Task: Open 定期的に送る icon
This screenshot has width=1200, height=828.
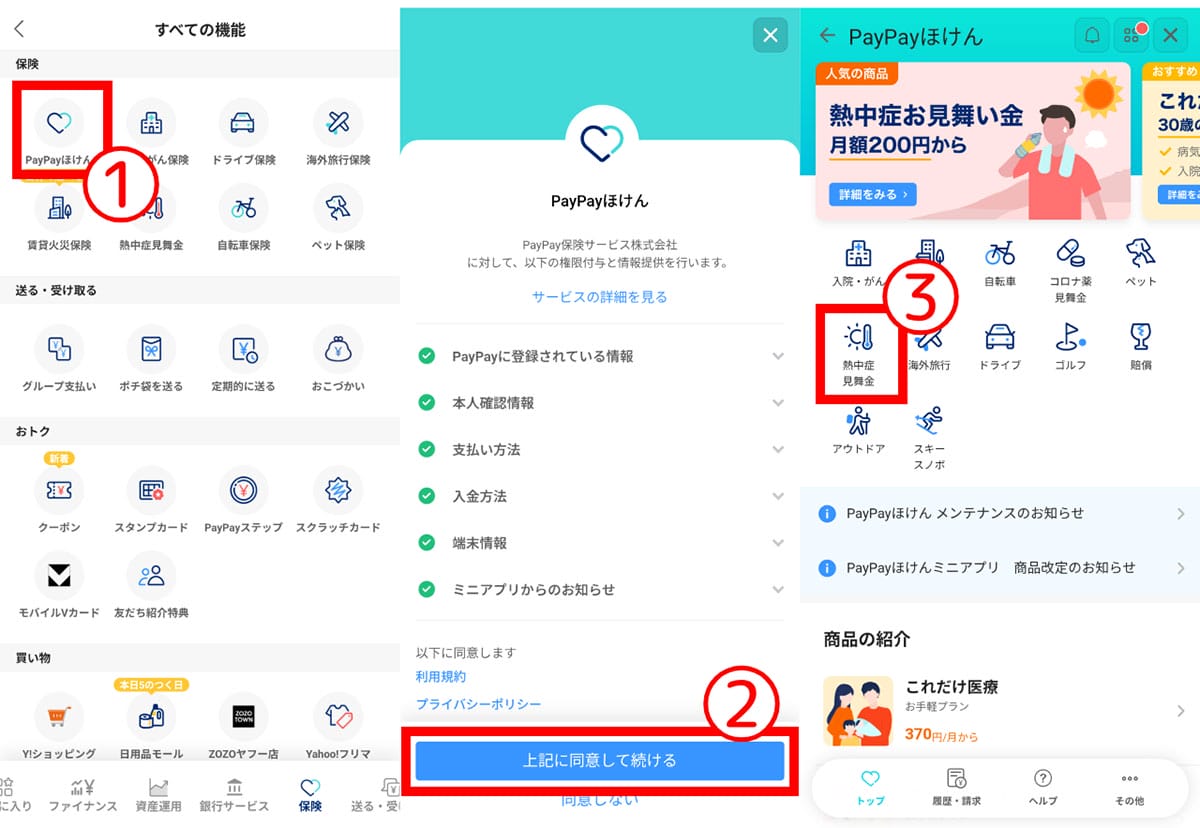Action: click(242, 349)
